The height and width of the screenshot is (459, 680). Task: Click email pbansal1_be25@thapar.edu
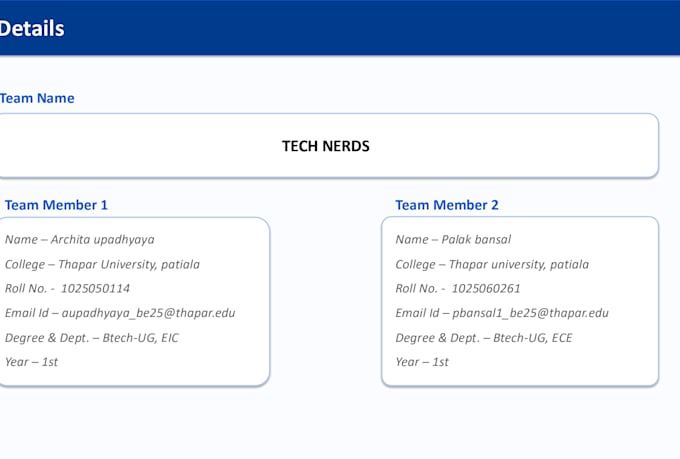coord(530,313)
